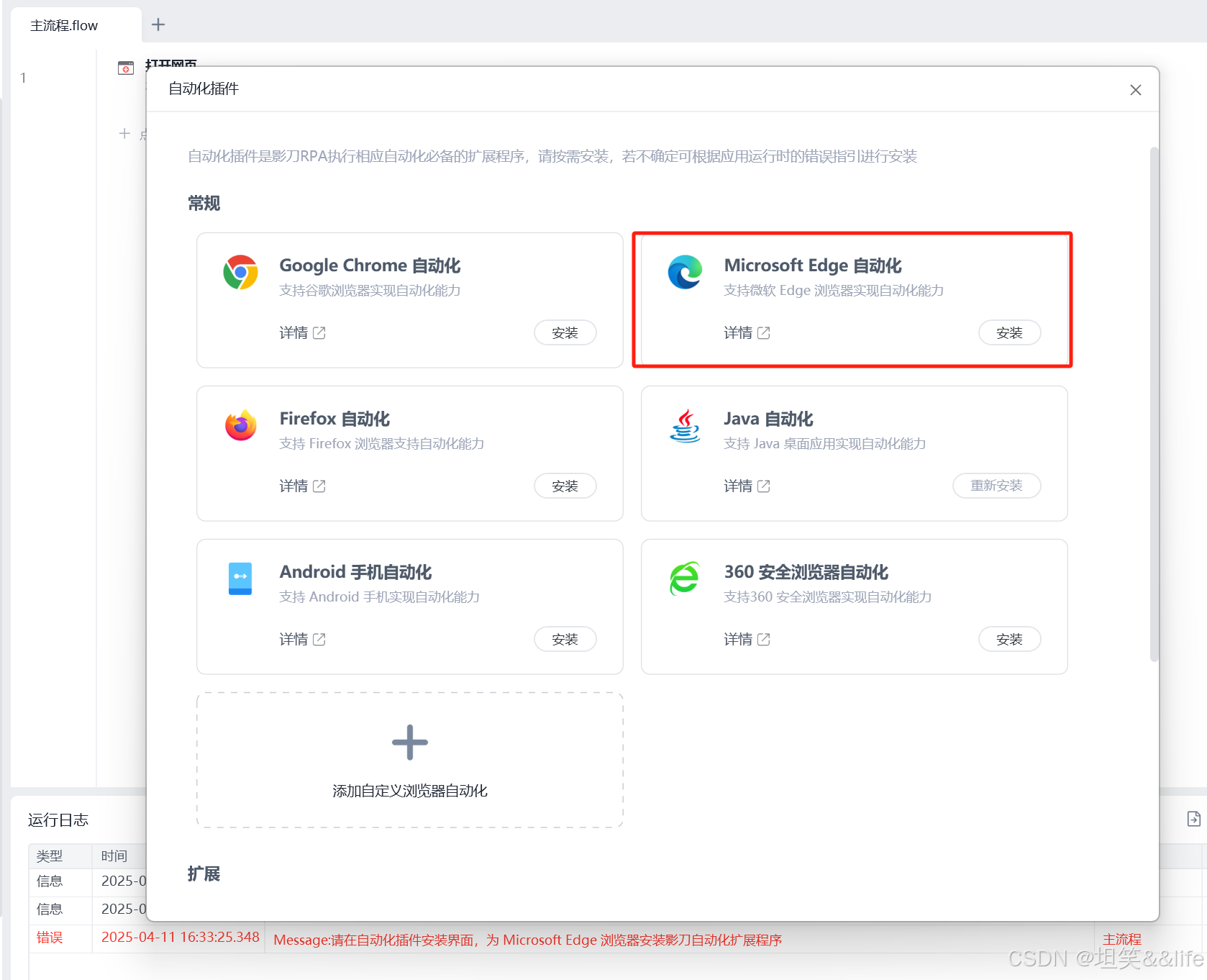1207x980 pixels.
Task: Open details link for Firefox automation
Action: [x=303, y=486]
